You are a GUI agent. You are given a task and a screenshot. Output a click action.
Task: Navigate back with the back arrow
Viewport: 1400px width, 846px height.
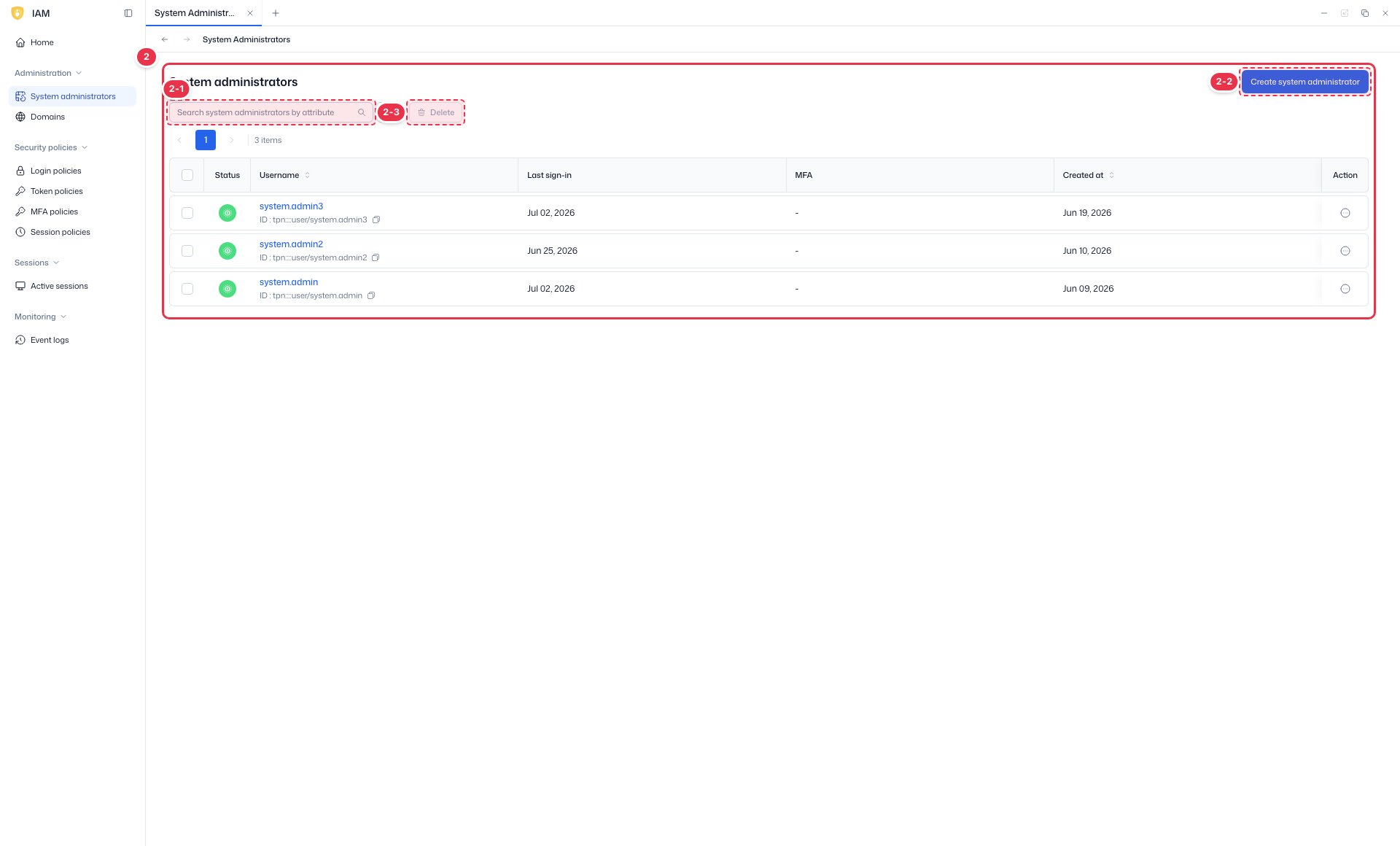pyautogui.click(x=165, y=39)
